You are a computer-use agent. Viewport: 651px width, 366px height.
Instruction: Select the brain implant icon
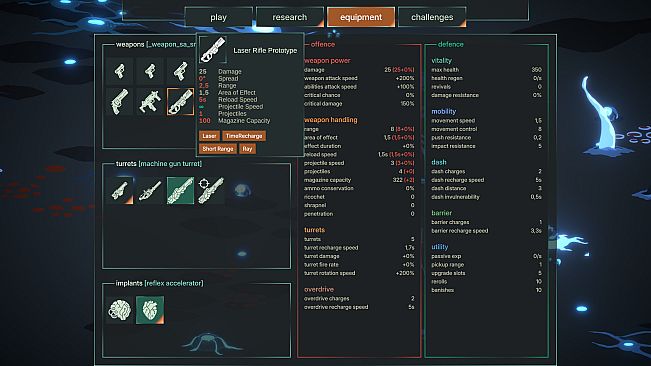tap(120, 310)
